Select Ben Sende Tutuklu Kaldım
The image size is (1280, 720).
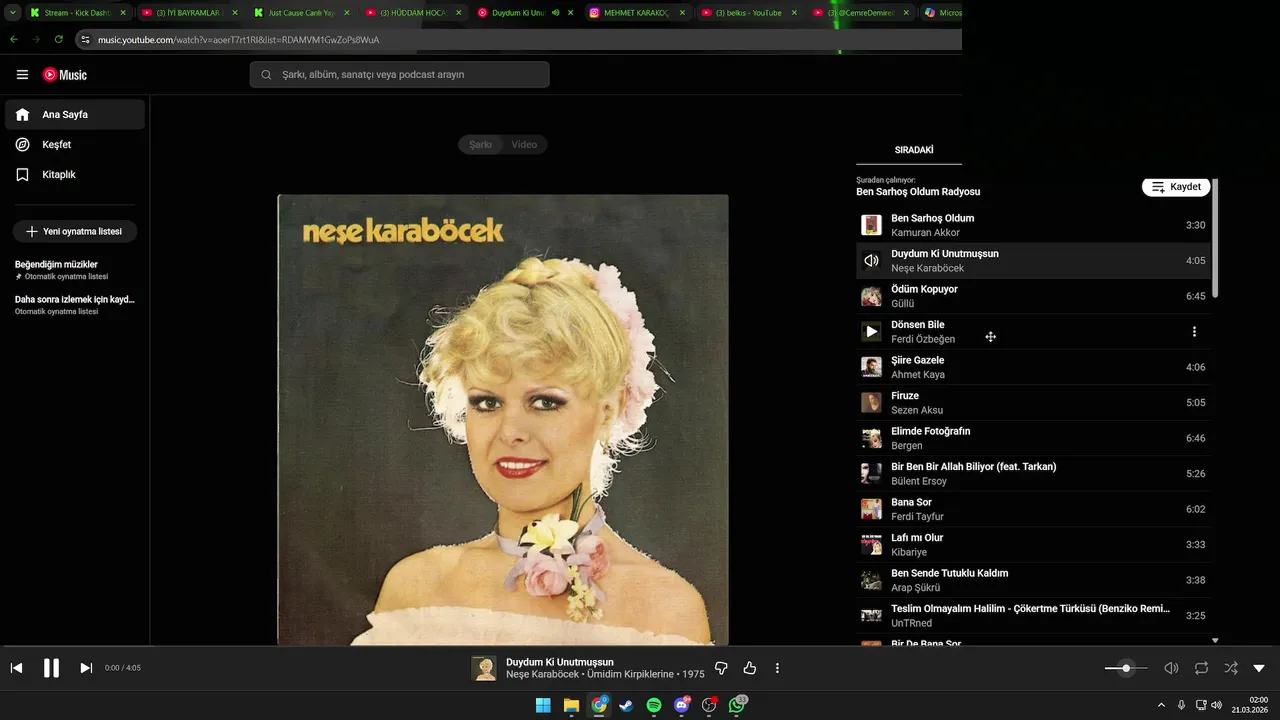pyautogui.click(x=1033, y=580)
